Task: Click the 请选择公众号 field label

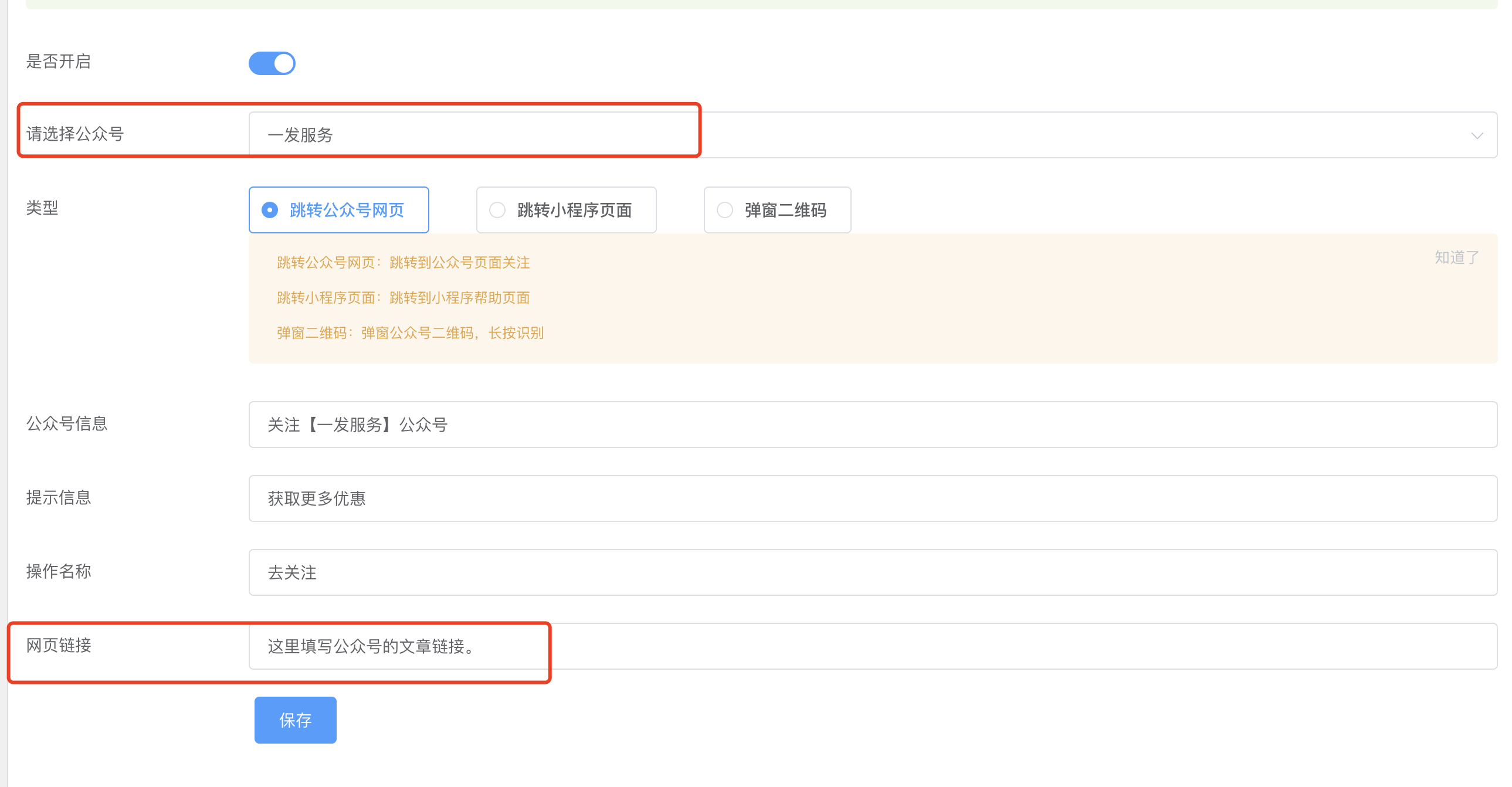Action: click(75, 134)
